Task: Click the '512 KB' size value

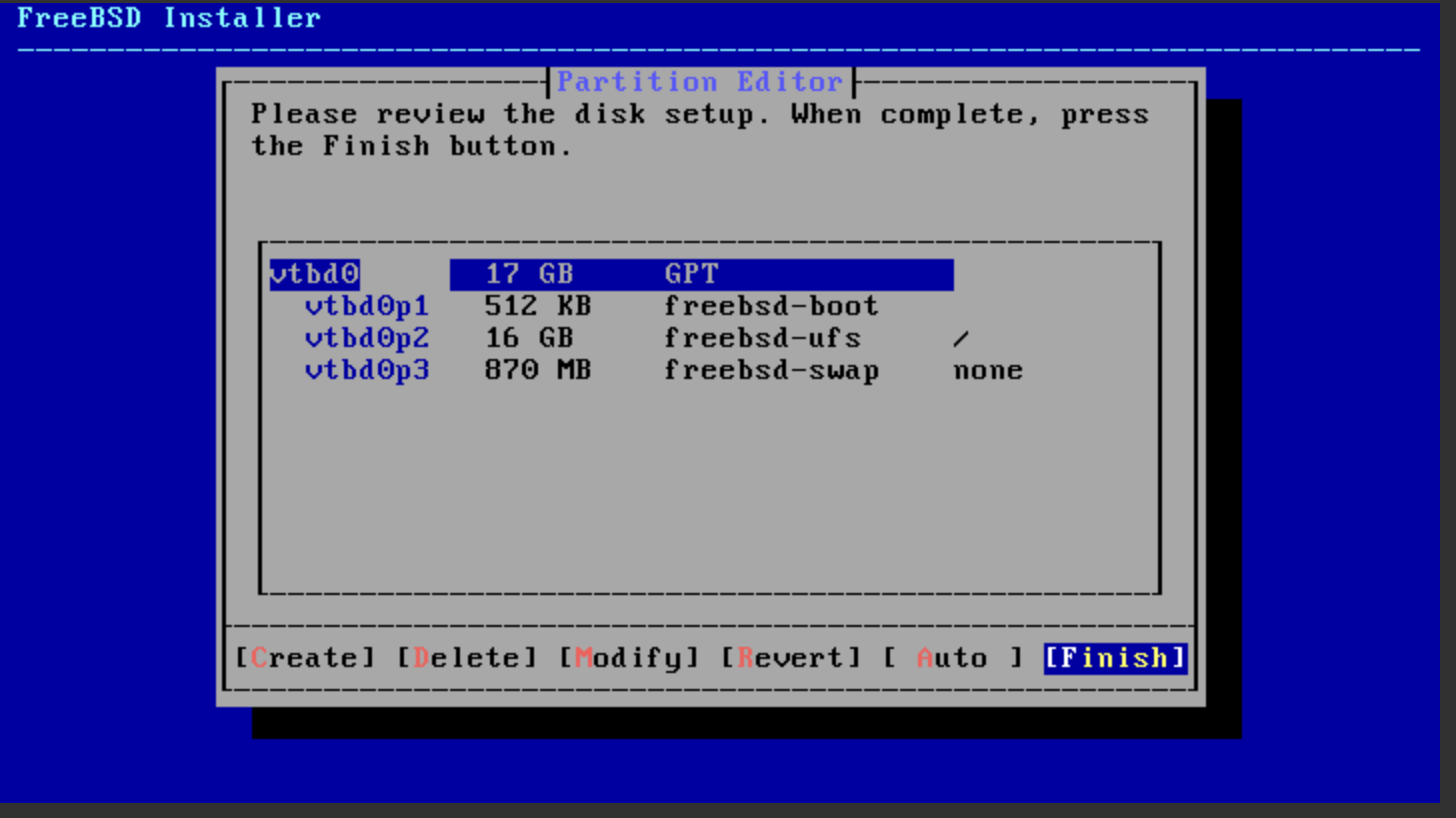Action: tap(538, 306)
